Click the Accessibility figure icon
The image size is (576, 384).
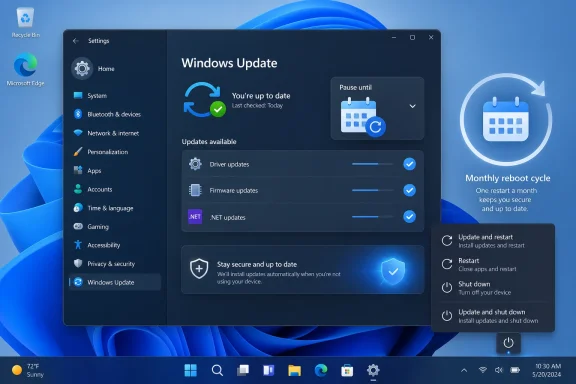78,245
